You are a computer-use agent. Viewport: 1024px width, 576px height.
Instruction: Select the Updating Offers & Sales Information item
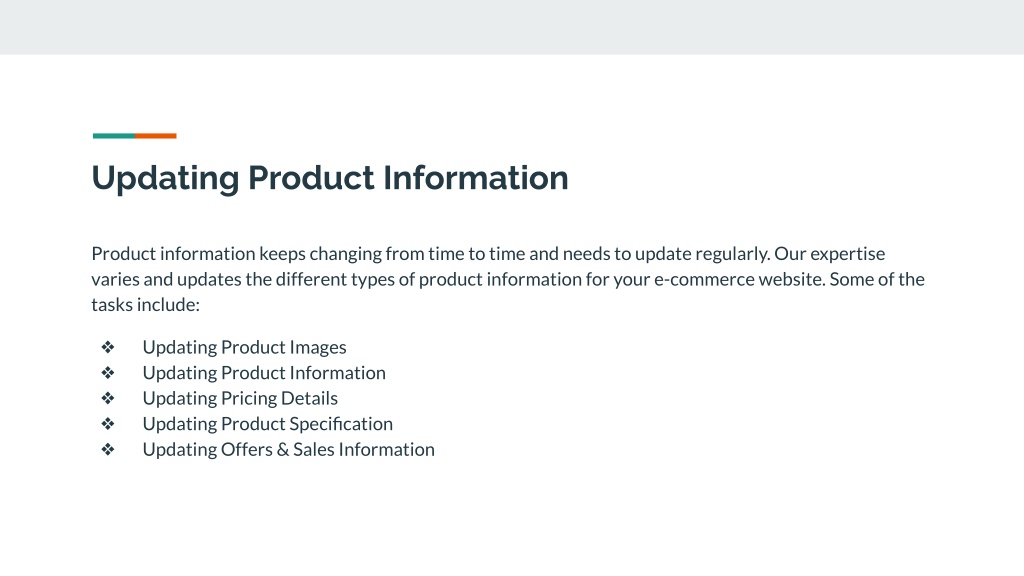pyautogui.click(x=289, y=449)
